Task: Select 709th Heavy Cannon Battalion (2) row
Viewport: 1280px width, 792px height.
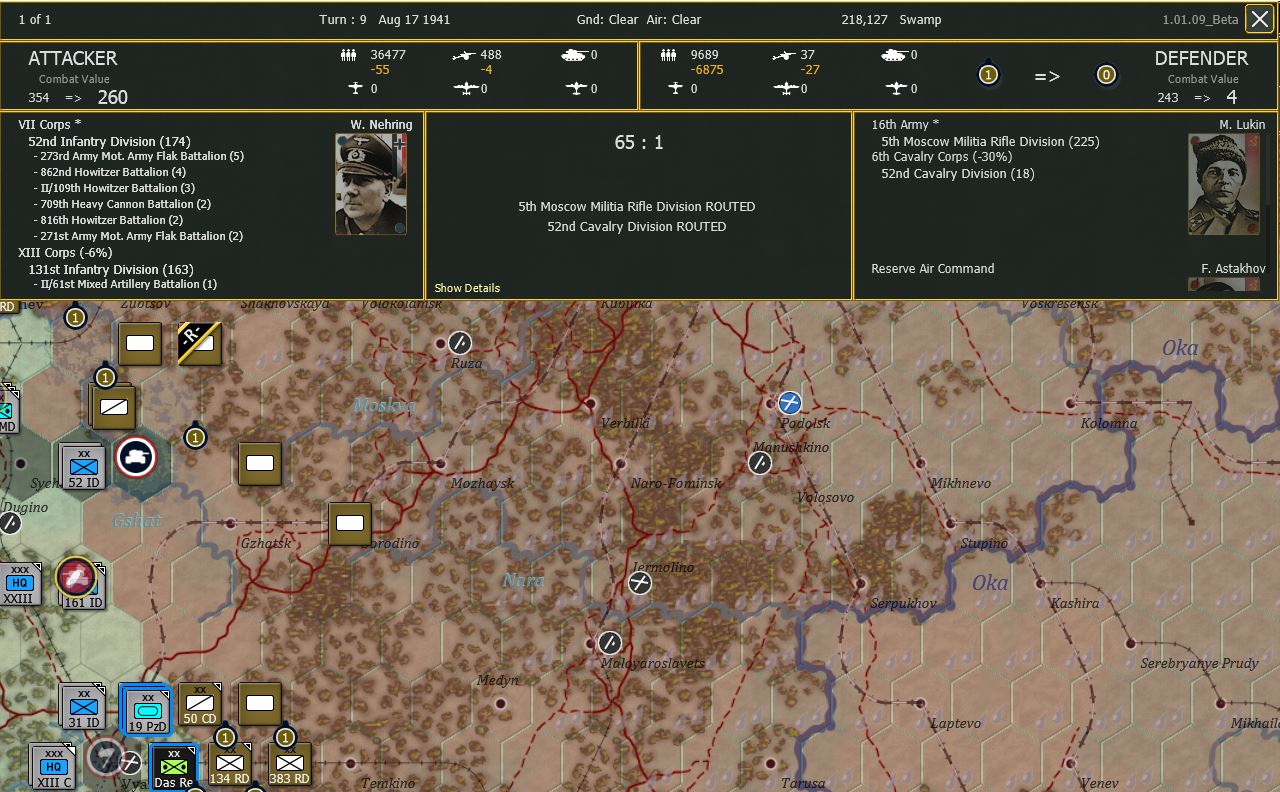Action: (121, 204)
